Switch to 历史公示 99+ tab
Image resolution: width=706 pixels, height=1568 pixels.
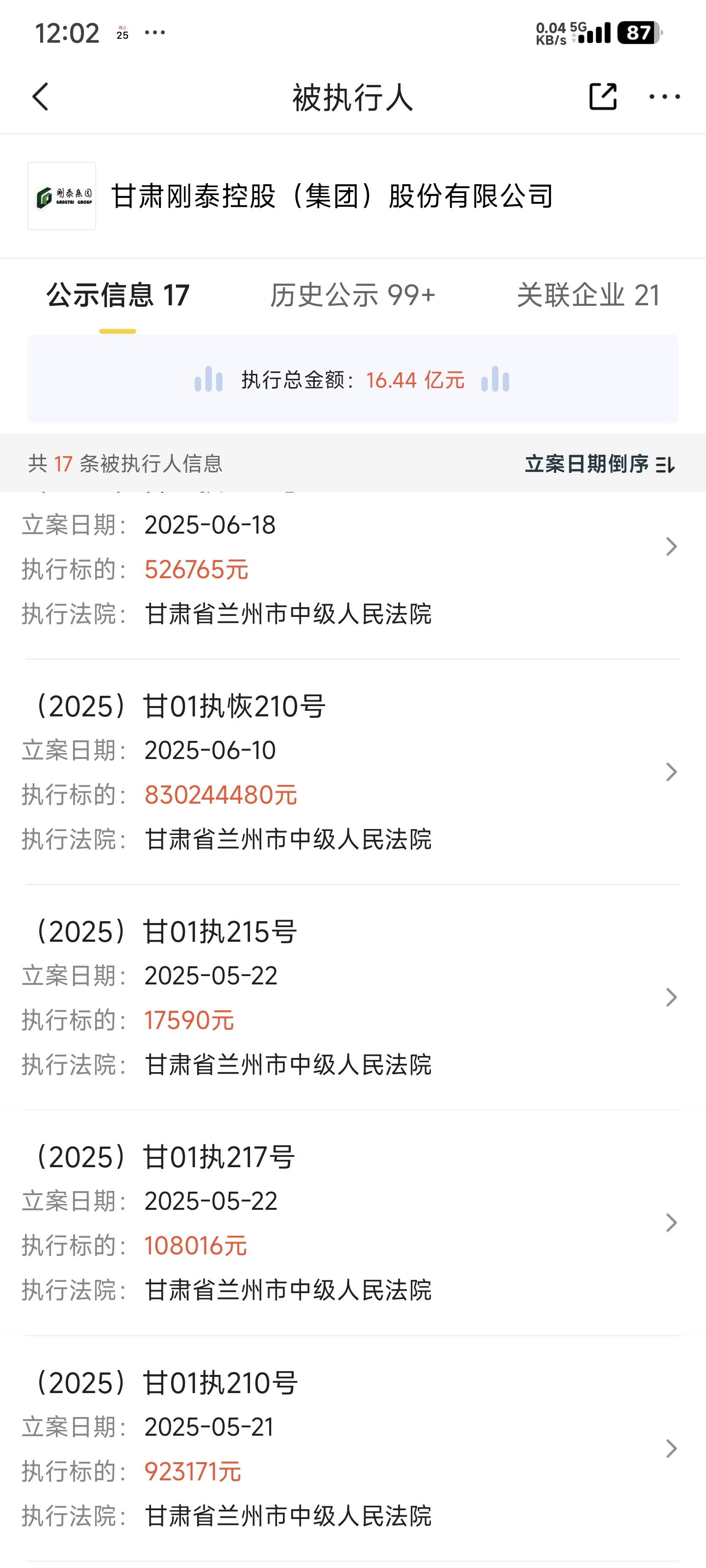coord(352,295)
